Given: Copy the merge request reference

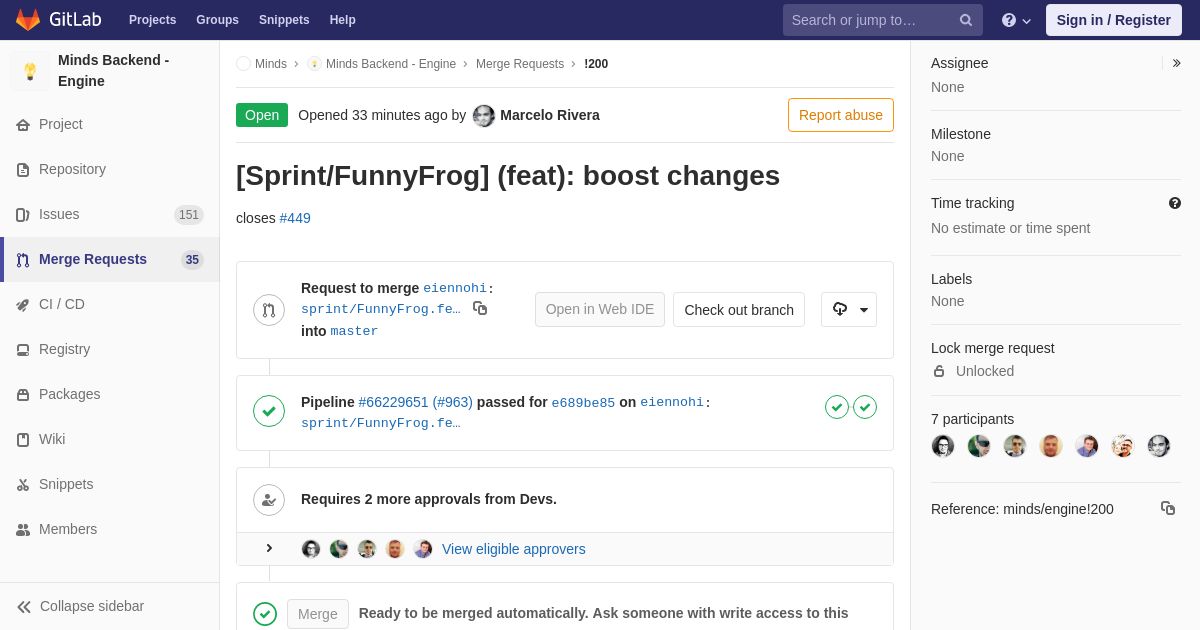Looking at the screenshot, I should (1168, 508).
